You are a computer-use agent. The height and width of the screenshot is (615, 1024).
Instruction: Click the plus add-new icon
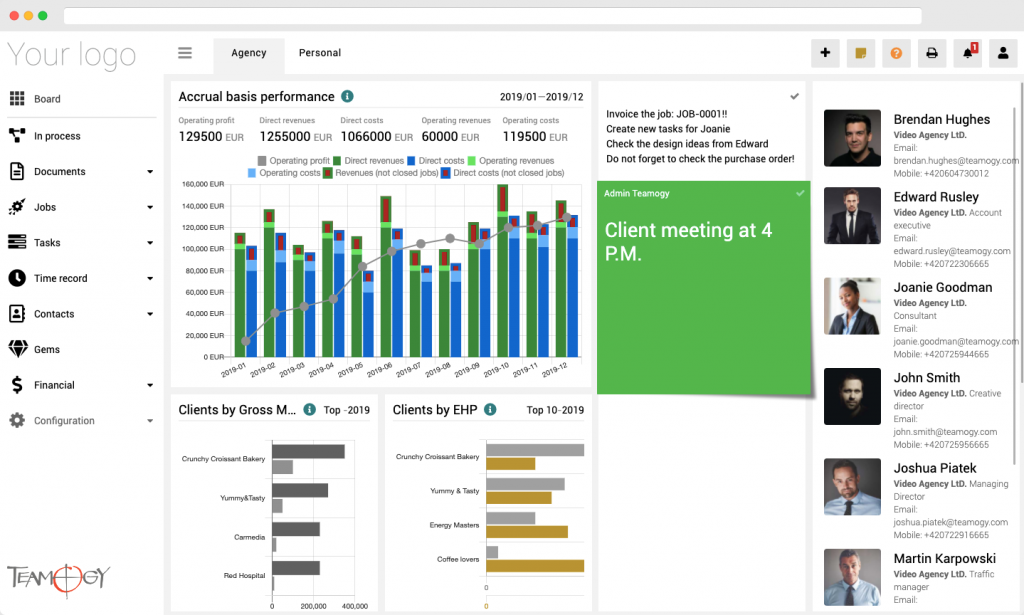[x=825, y=53]
